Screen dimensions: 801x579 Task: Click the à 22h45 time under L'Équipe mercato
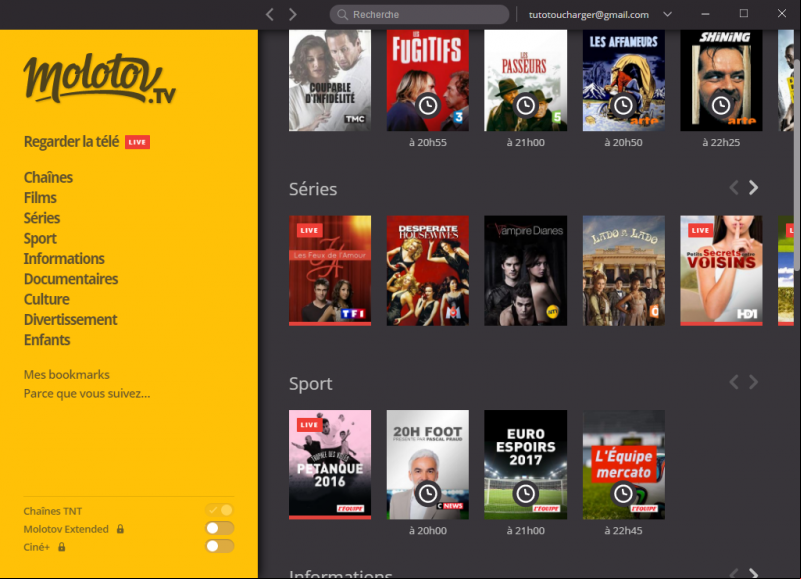[x=623, y=531]
